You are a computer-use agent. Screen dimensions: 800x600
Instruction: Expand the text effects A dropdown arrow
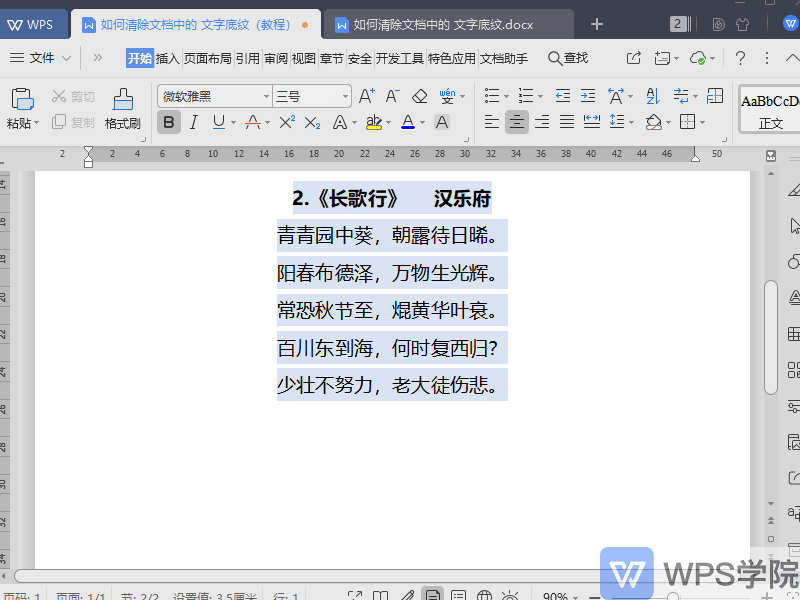(x=354, y=123)
